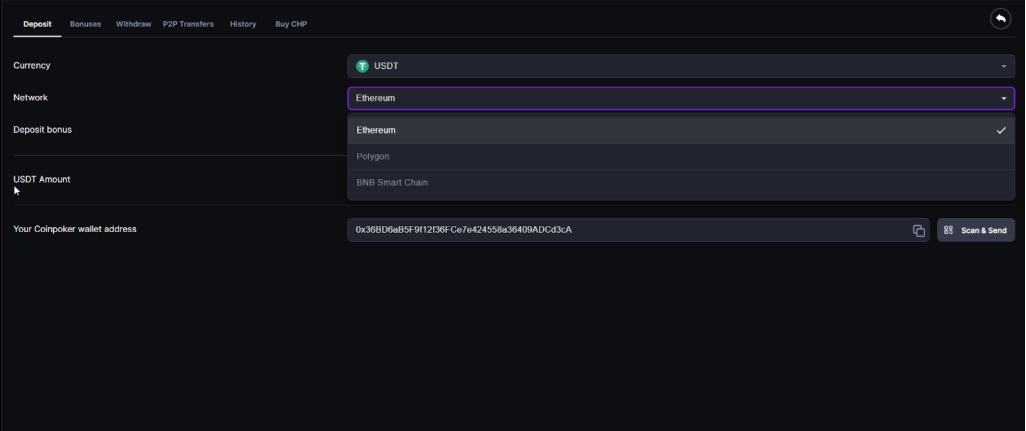View the History tab
1026x431 pixels.
(242, 24)
